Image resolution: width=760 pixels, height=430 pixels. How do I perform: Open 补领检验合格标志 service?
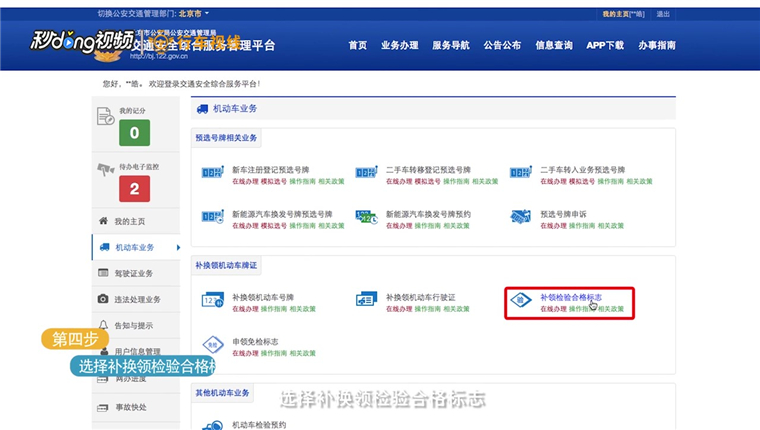tap(571, 297)
